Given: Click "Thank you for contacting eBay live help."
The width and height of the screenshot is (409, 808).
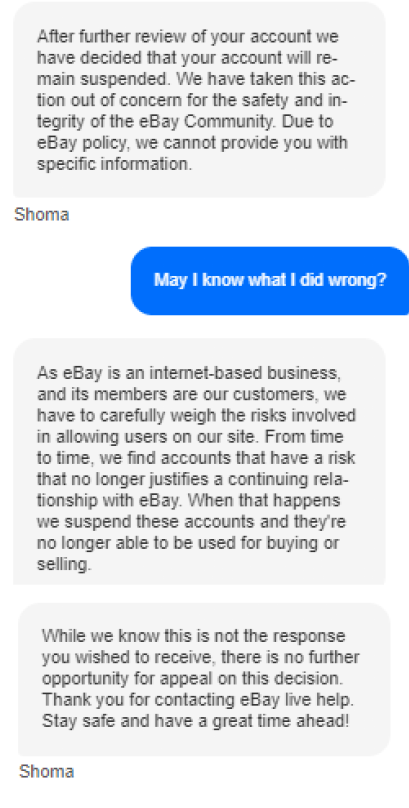Looking at the screenshot, I should [199, 700].
